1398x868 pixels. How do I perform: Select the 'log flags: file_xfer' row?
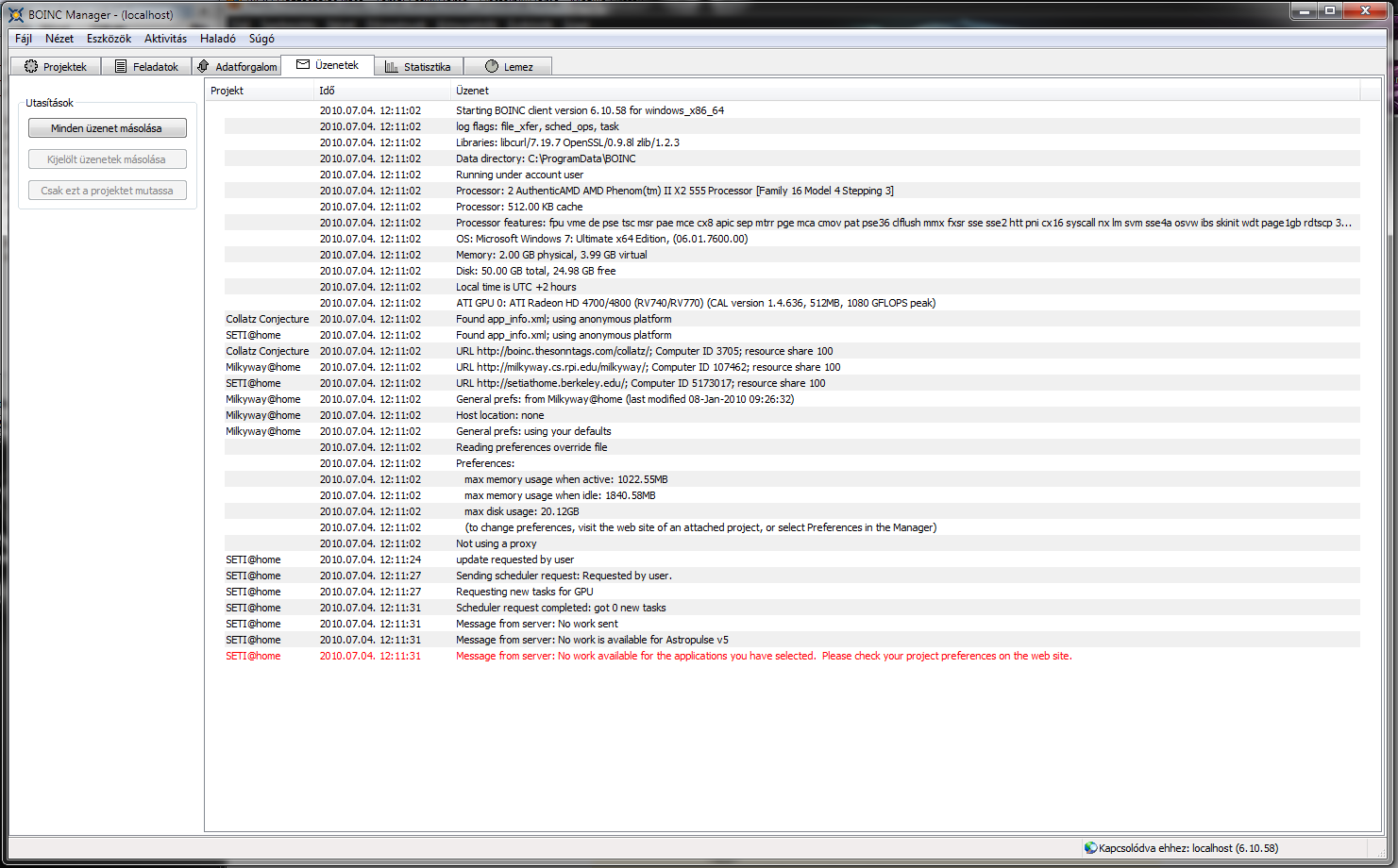point(792,126)
